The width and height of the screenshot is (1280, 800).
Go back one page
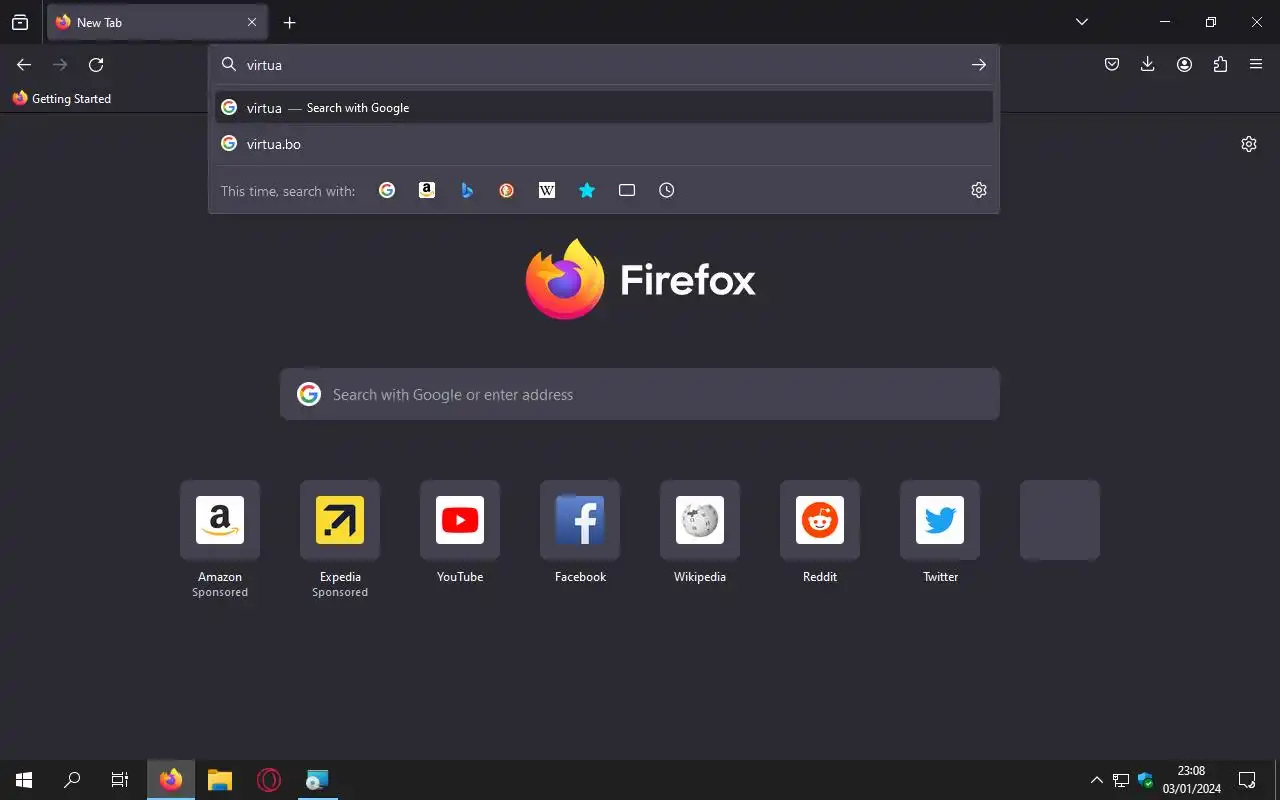pos(24,65)
